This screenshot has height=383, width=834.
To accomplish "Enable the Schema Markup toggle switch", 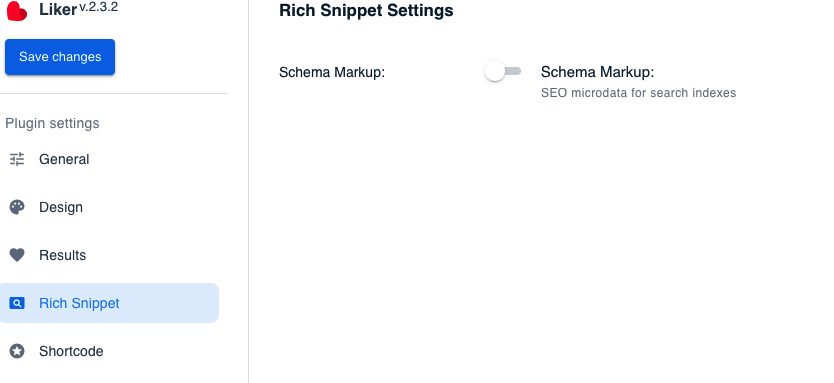I will tap(503, 71).
